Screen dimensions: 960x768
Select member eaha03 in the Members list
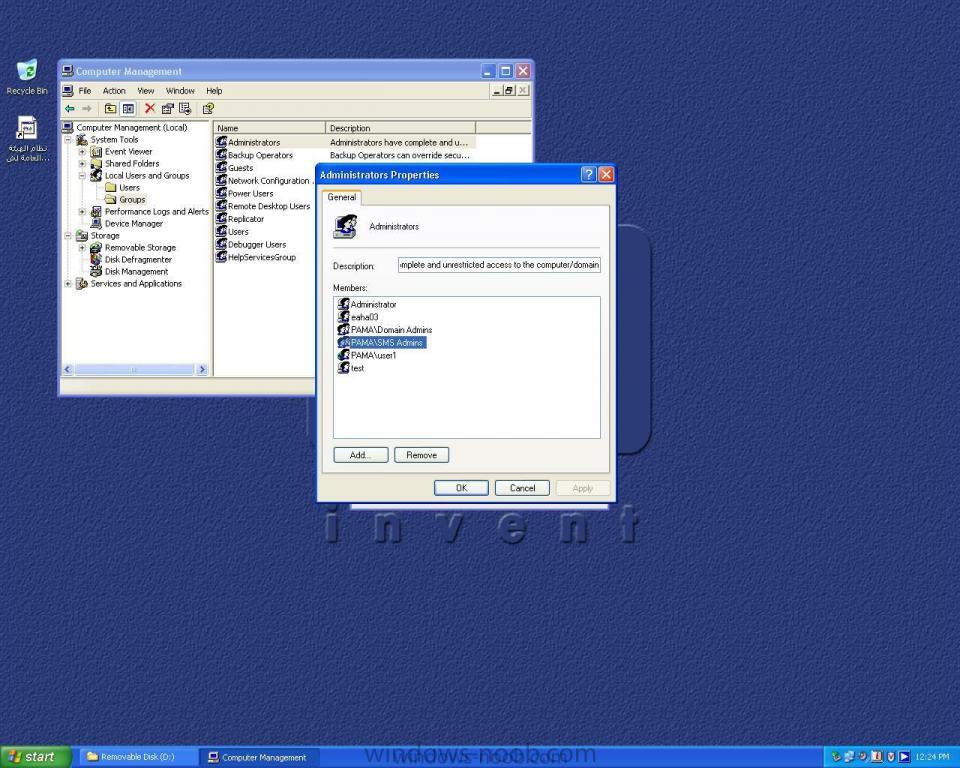(365, 317)
